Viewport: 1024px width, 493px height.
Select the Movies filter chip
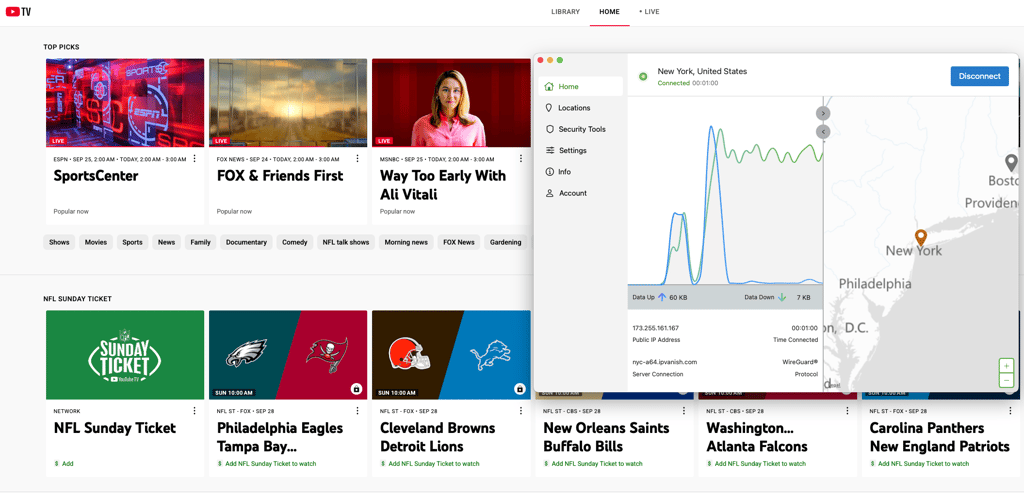pos(96,242)
